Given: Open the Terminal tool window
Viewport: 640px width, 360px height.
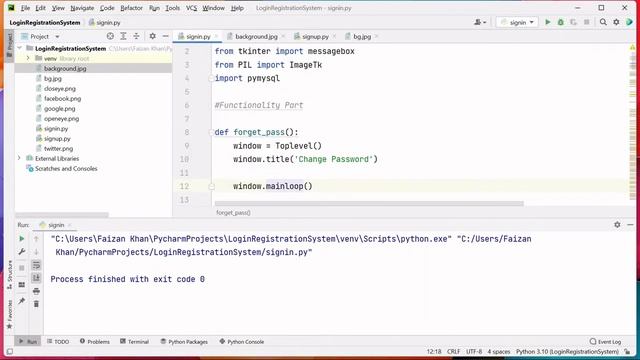Looking at the screenshot, I should [x=134, y=341].
